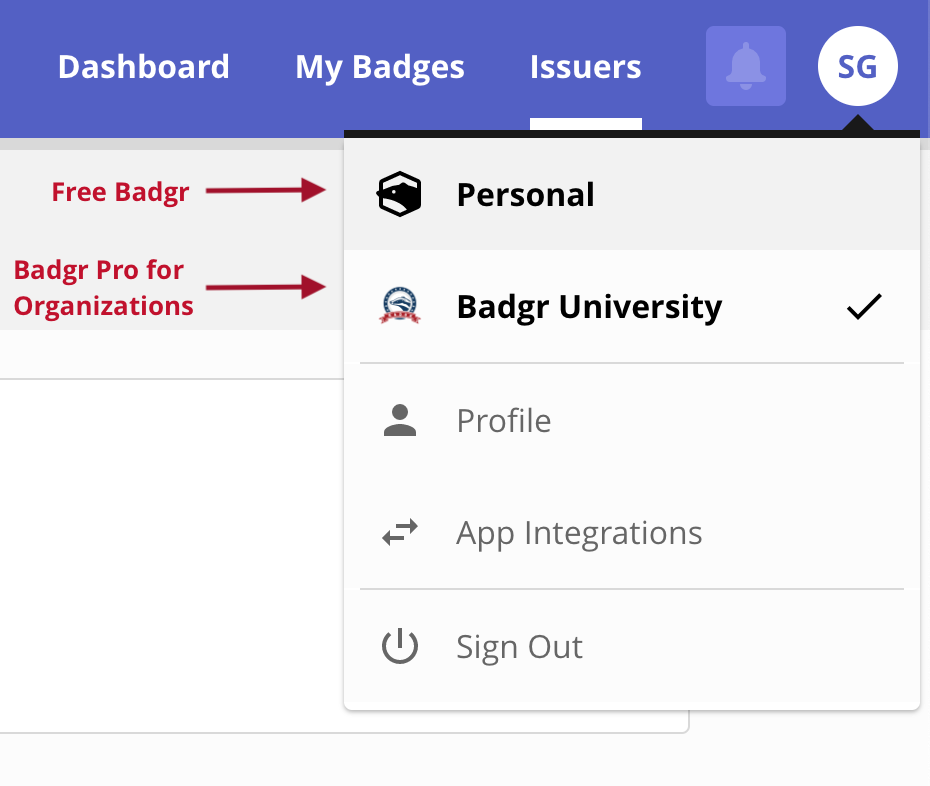Open the notifications bell
The width and height of the screenshot is (930, 786).
click(x=745, y=66)
